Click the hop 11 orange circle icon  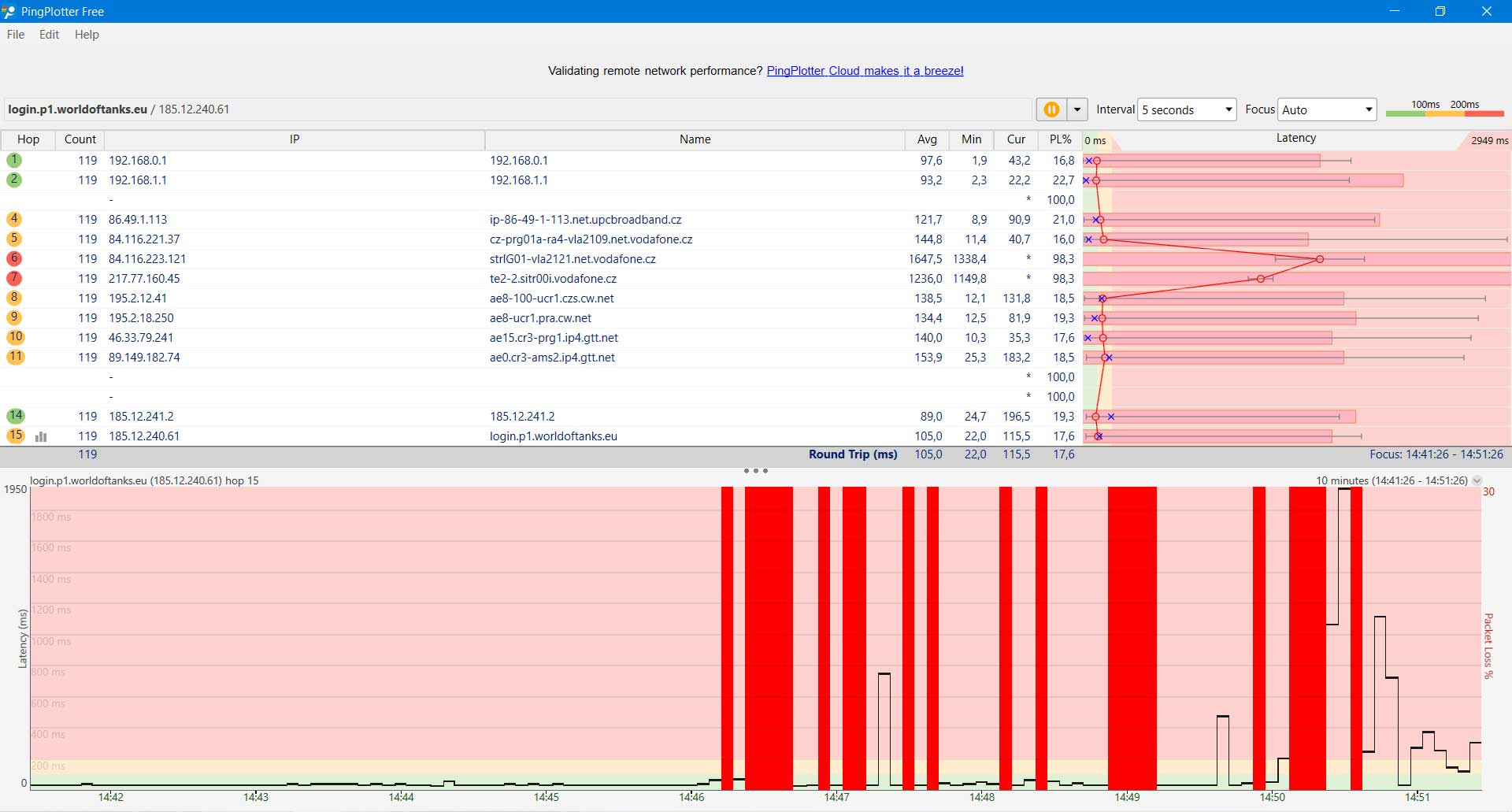pos(15,357)
